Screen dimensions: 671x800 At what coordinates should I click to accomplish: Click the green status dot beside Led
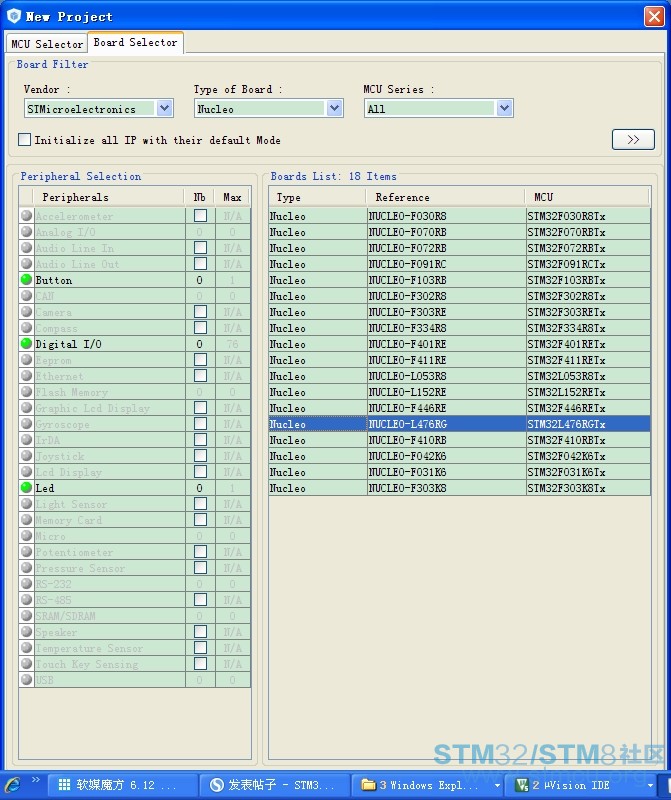coord(26,487)
